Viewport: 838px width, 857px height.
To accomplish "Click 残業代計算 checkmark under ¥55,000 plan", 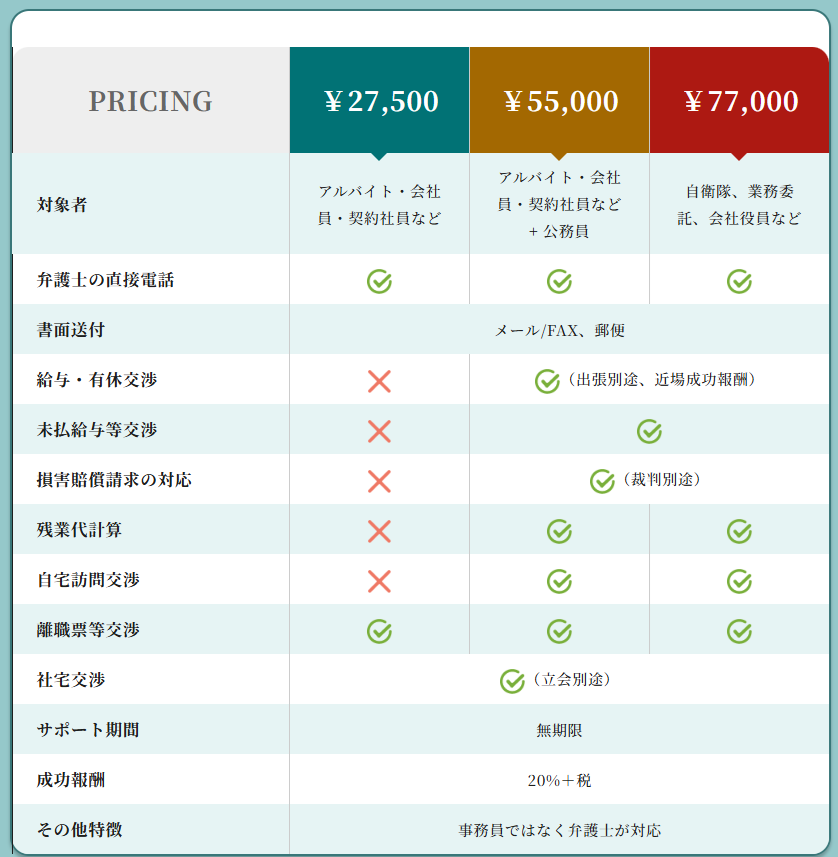I will click(559, 531).
